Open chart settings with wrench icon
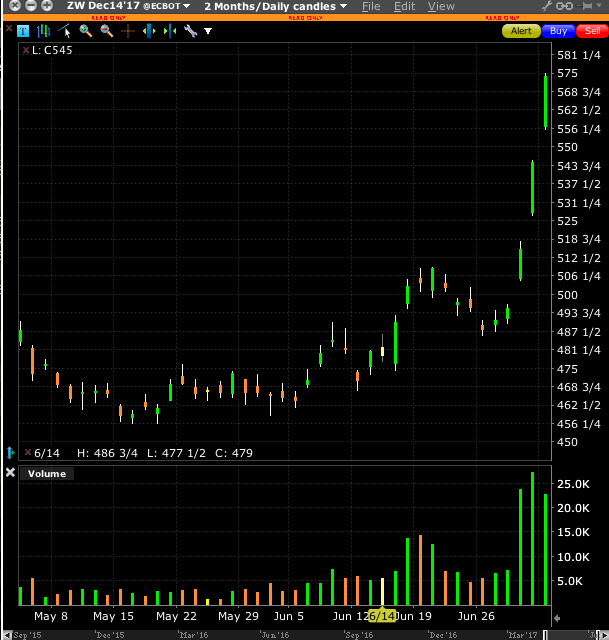The height and width of the screenshot is (640, 609). (189, 31)
